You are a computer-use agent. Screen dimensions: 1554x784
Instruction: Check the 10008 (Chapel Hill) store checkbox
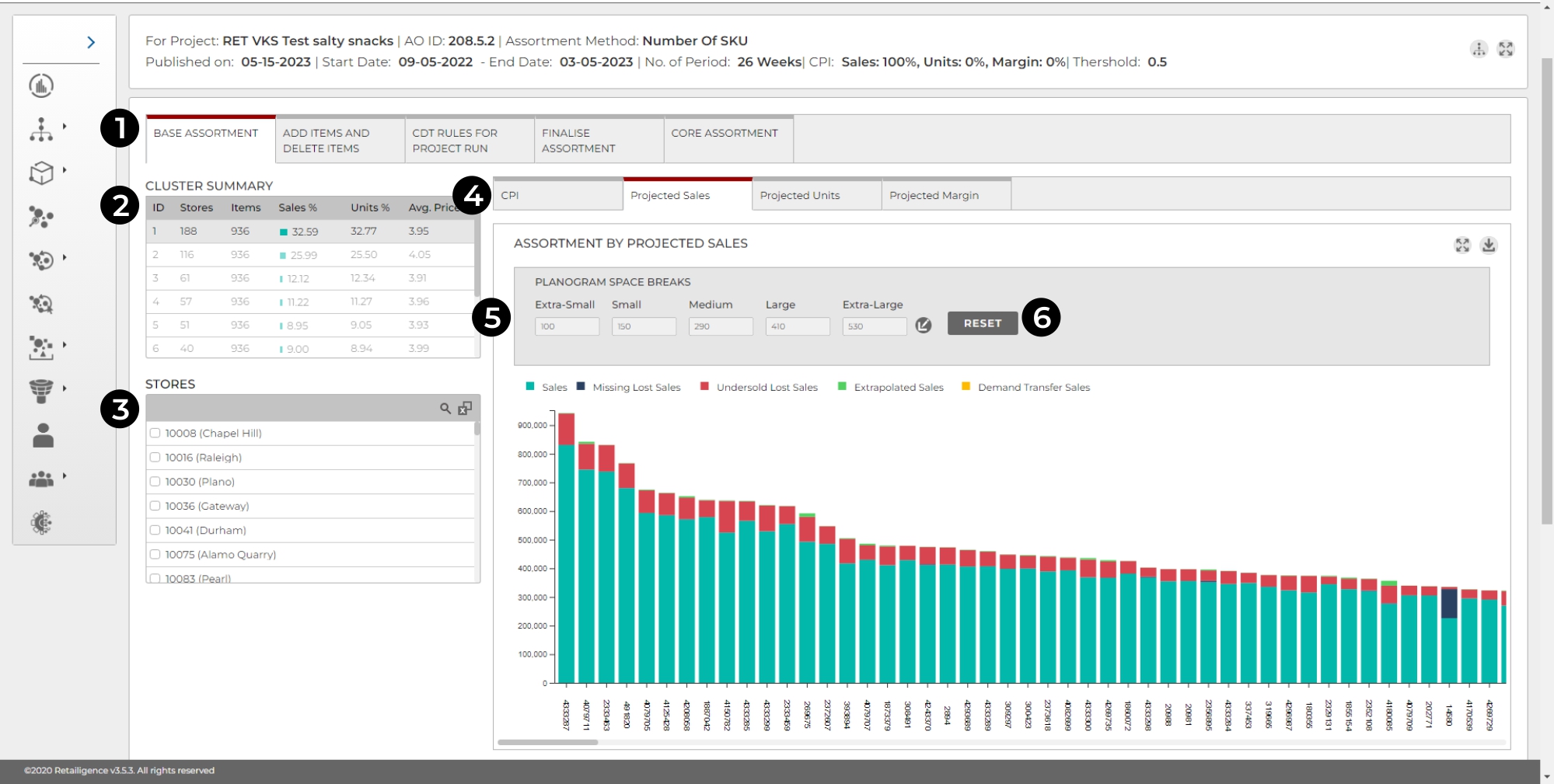155,434
